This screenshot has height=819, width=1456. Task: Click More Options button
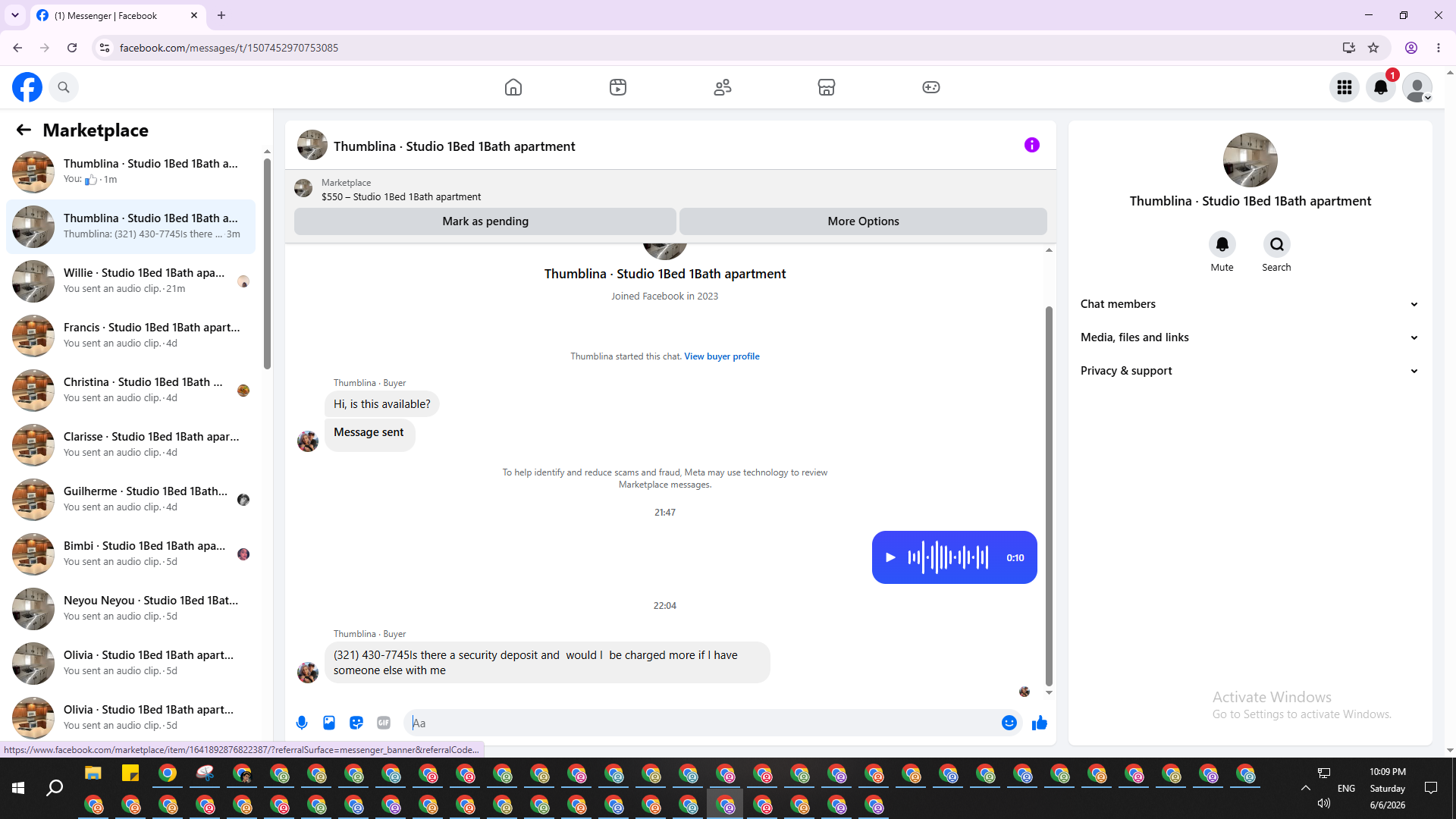(x=863, y=221)
